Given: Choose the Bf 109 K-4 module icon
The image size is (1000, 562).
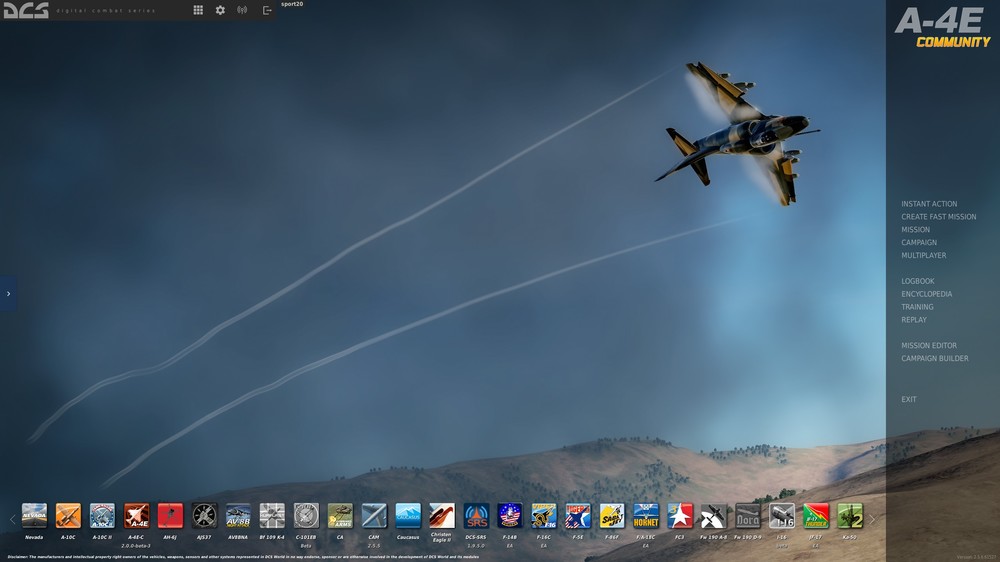Looking at the screenshot, I should tap(272, 515).
